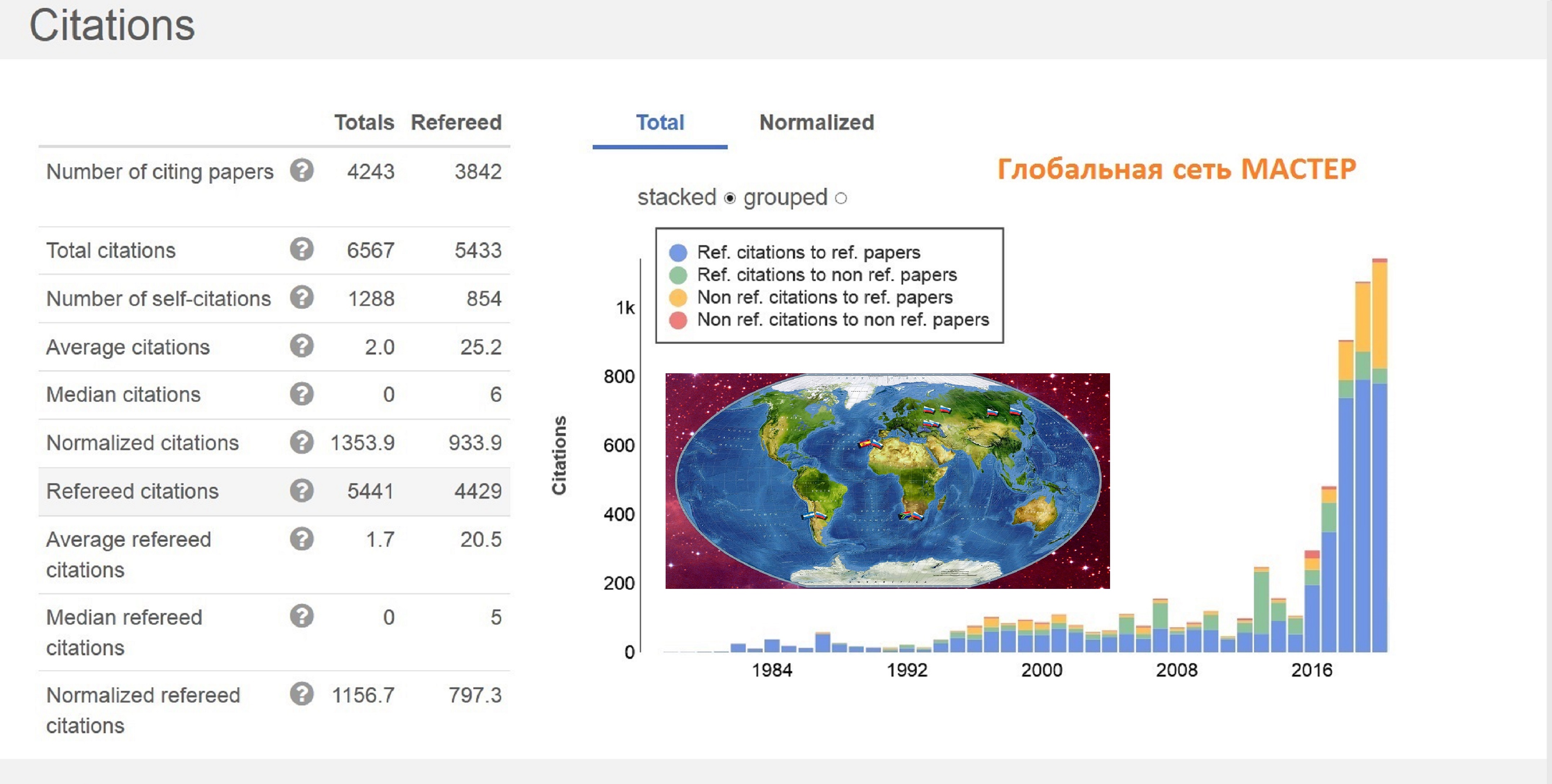Click Average refereed citations help icon
1552x784 pixels.
tap(301, 539)
